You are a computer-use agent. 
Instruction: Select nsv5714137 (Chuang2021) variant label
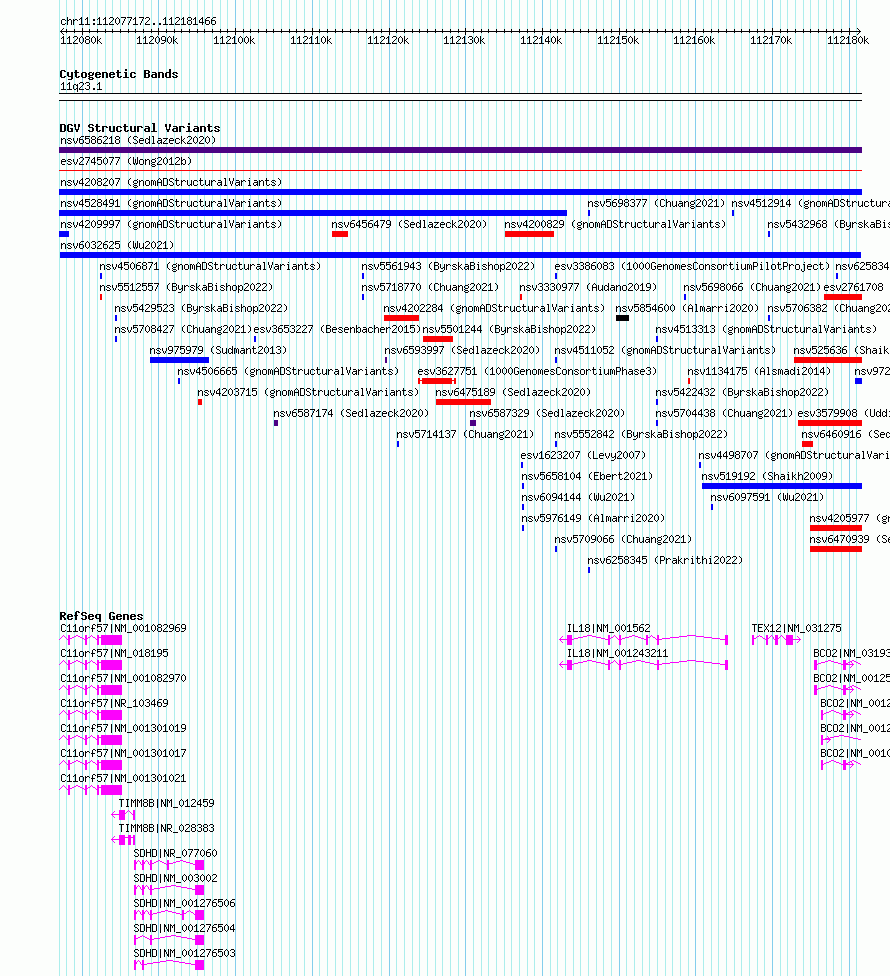tap(465, 434)
